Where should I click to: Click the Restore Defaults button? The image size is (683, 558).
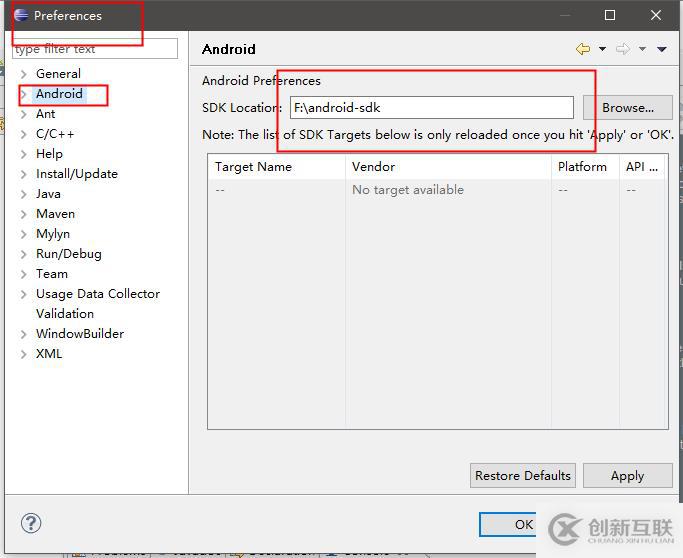pyautogui.click(x=523, y=475)
